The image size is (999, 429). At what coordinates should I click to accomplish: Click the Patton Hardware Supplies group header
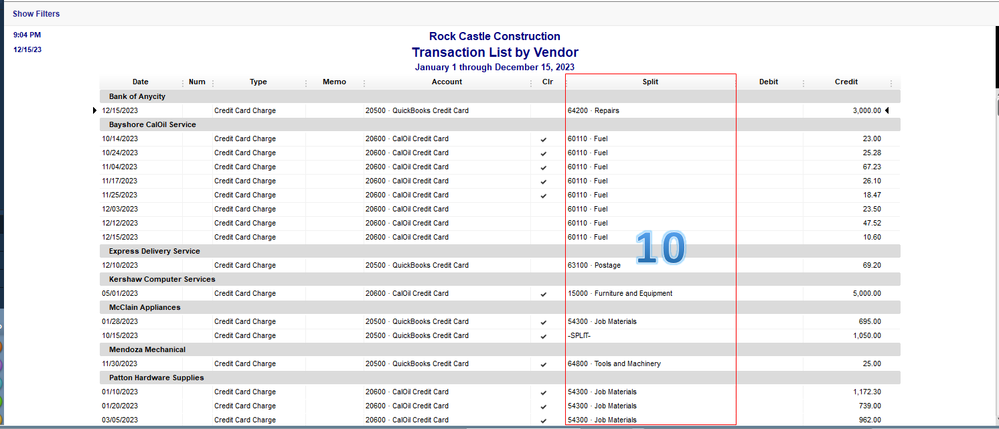pos(156,378)
